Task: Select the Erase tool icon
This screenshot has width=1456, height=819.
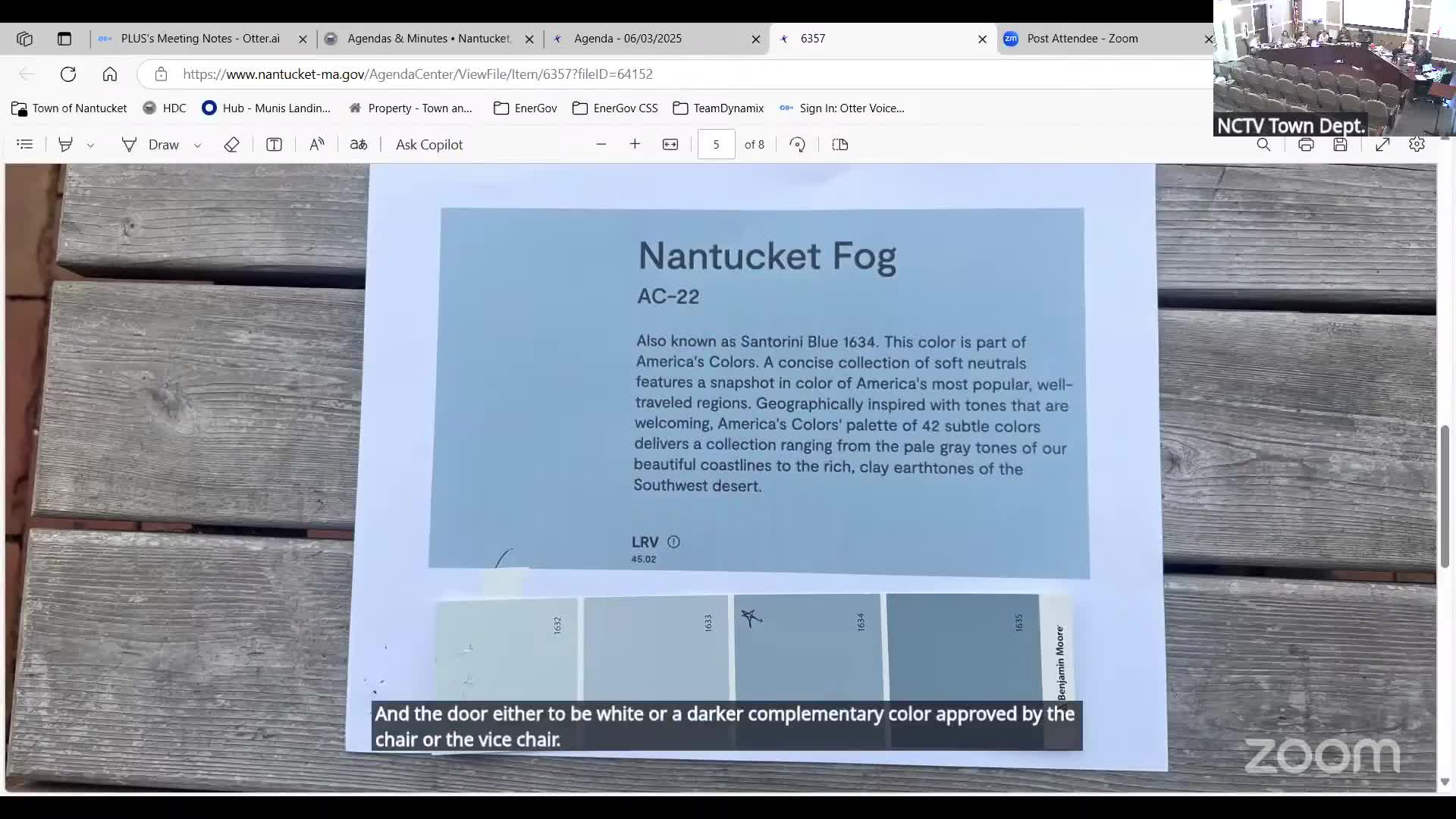Action: point(232,144)
